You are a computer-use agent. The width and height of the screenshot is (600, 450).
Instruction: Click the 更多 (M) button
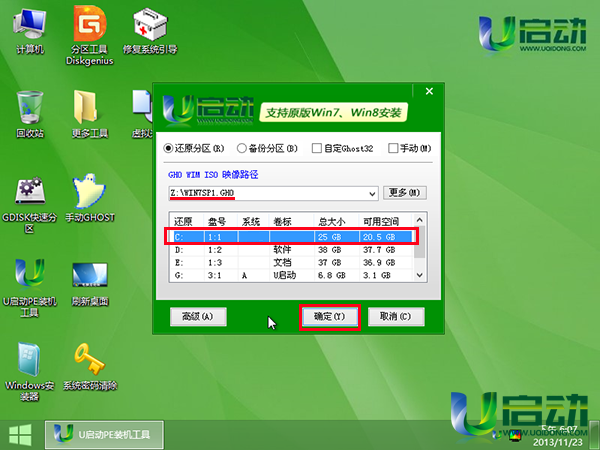tap(405, 192)
